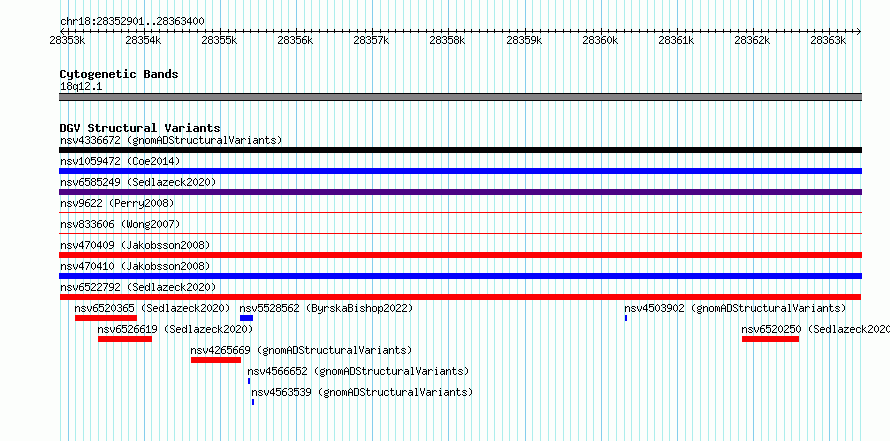Click the 28354k ruler tick label
The width and height of the screenshot is (890, 441).
click(x=143, y=40)
